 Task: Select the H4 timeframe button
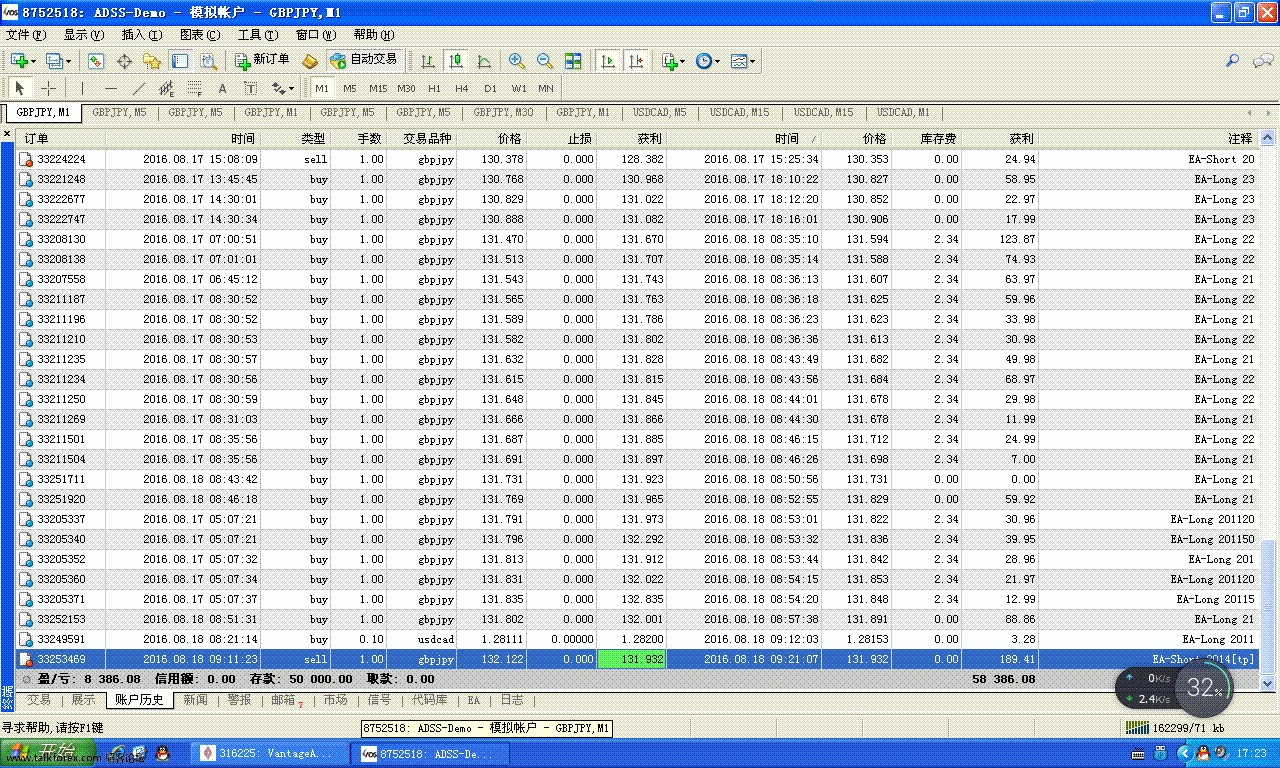462,88
